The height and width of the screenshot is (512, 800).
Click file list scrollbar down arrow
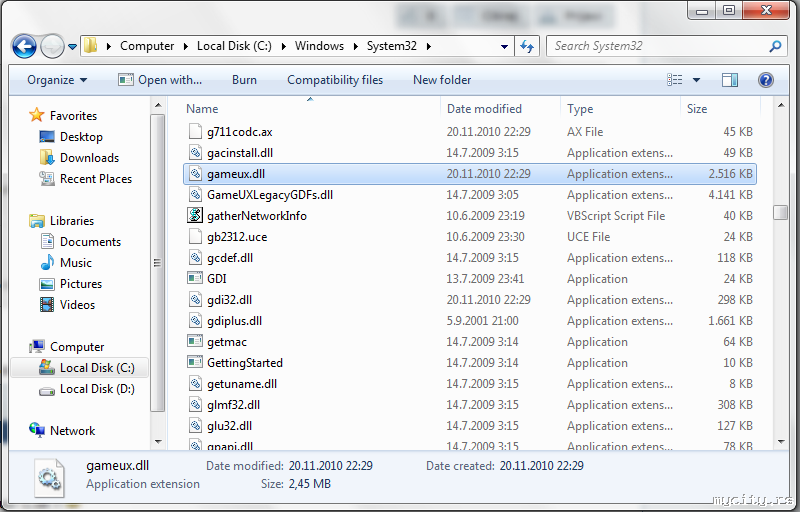[x=781, y=442]
